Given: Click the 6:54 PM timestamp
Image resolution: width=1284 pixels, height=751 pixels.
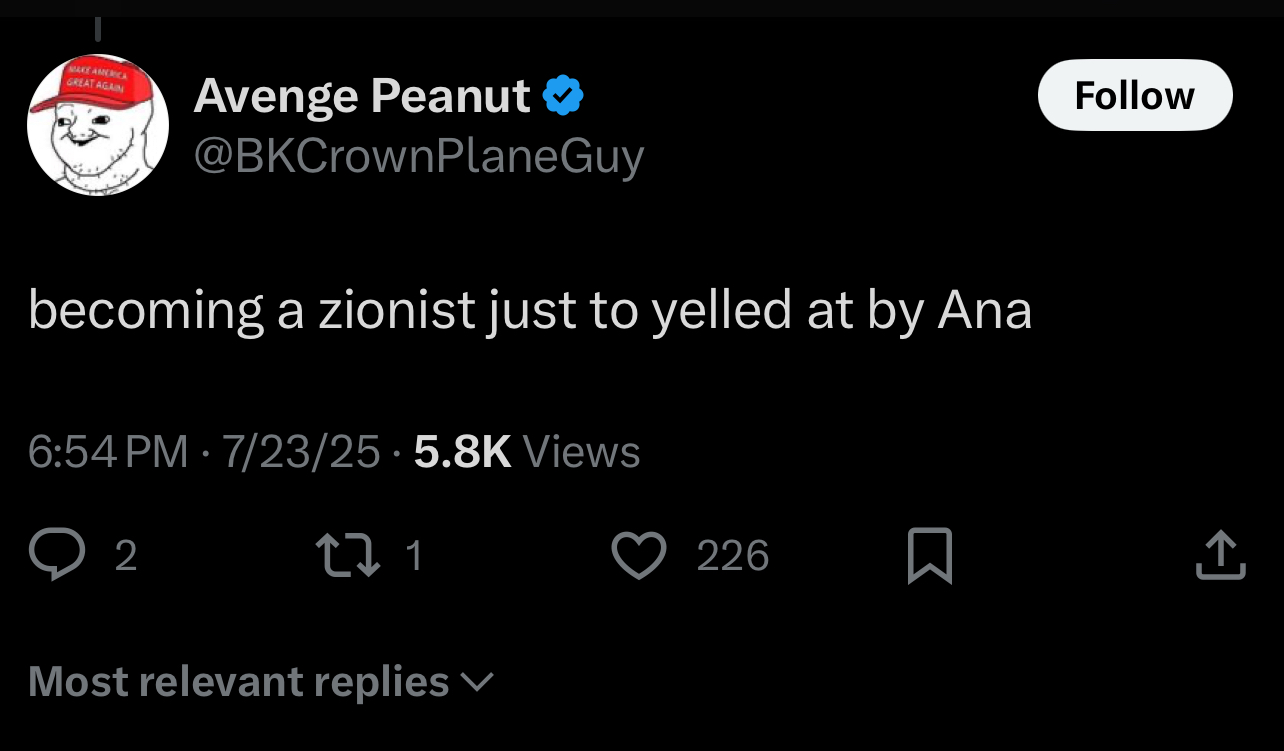Looking at the screenshot, I should coord(108,452).
